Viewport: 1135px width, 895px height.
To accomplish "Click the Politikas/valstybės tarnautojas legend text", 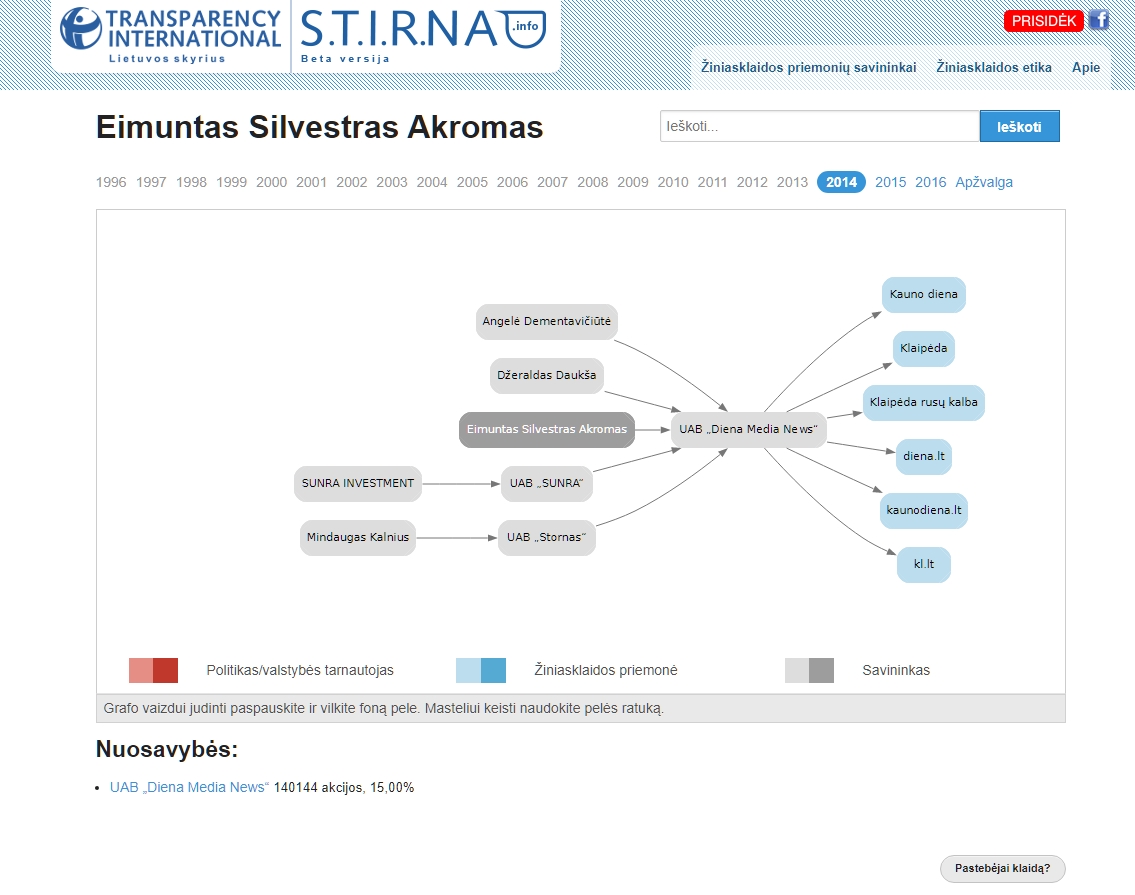I will [x=300, y=671].
